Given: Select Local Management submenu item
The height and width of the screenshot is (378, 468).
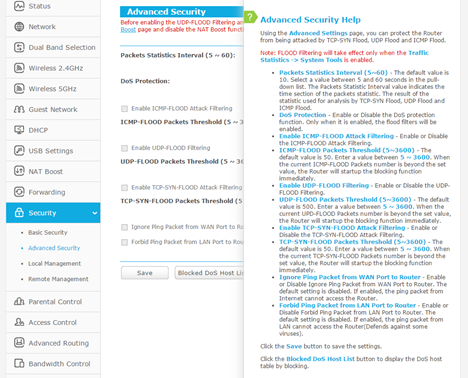Looking at the screenshot, I should pos(54,264).
